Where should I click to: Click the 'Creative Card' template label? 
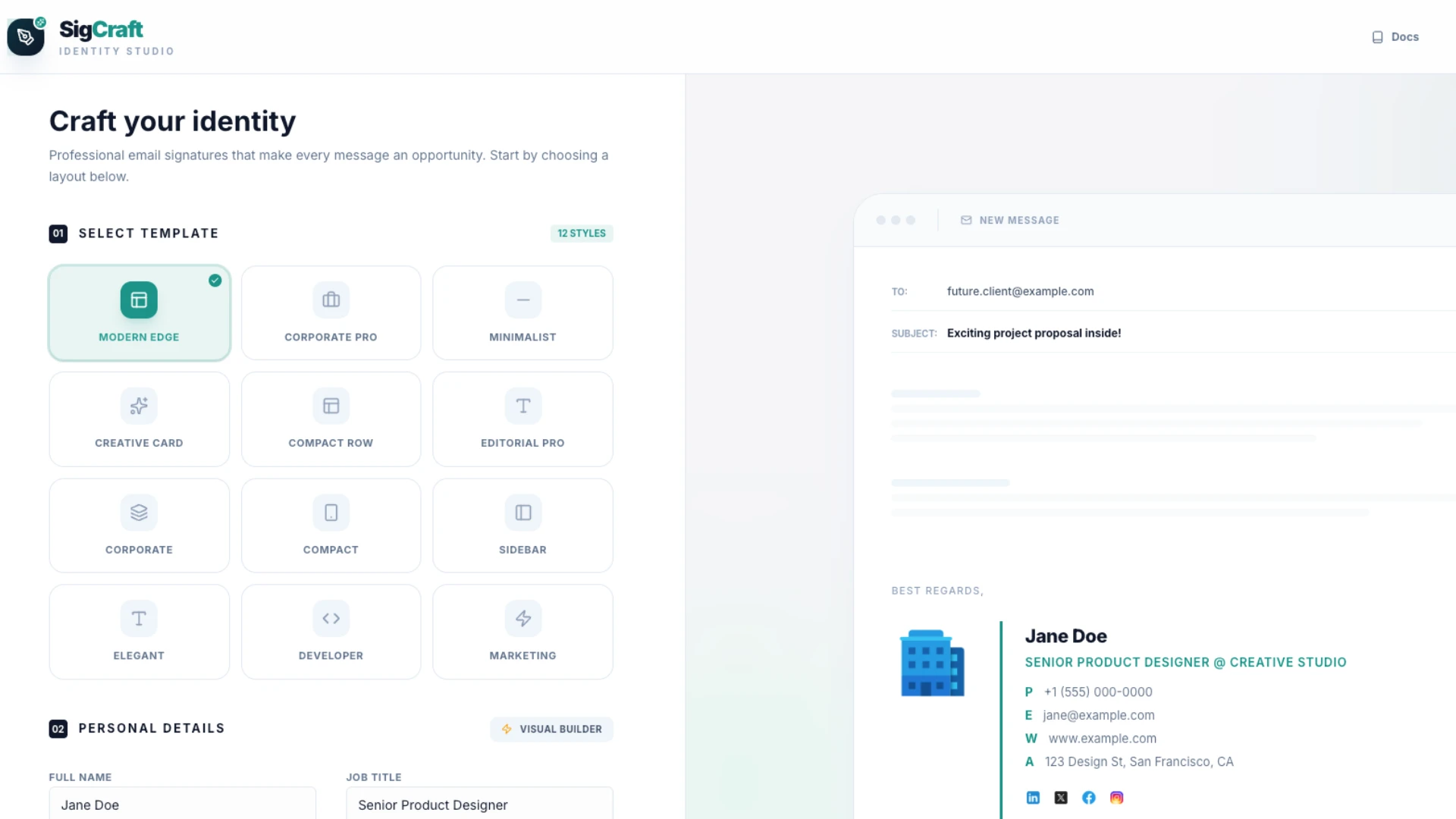139,444
